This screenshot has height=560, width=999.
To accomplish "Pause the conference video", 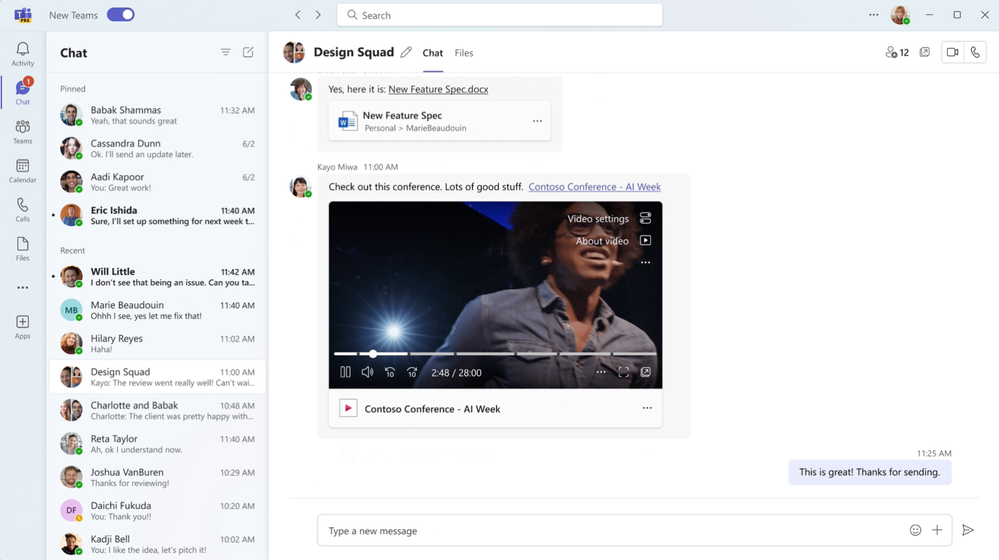I will (x=345, y=372).
